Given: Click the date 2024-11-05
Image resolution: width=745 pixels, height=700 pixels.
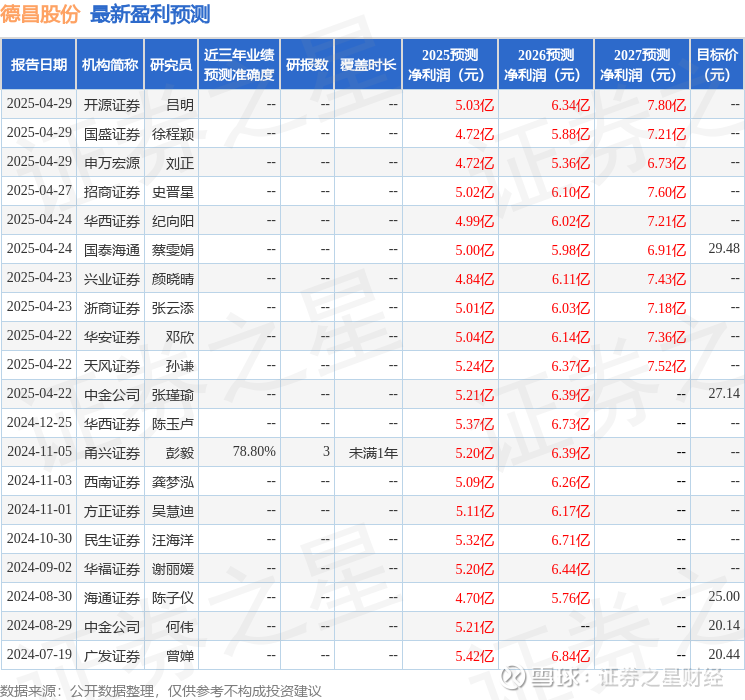Looking at the screenshot, I should (x=39, y=451).
